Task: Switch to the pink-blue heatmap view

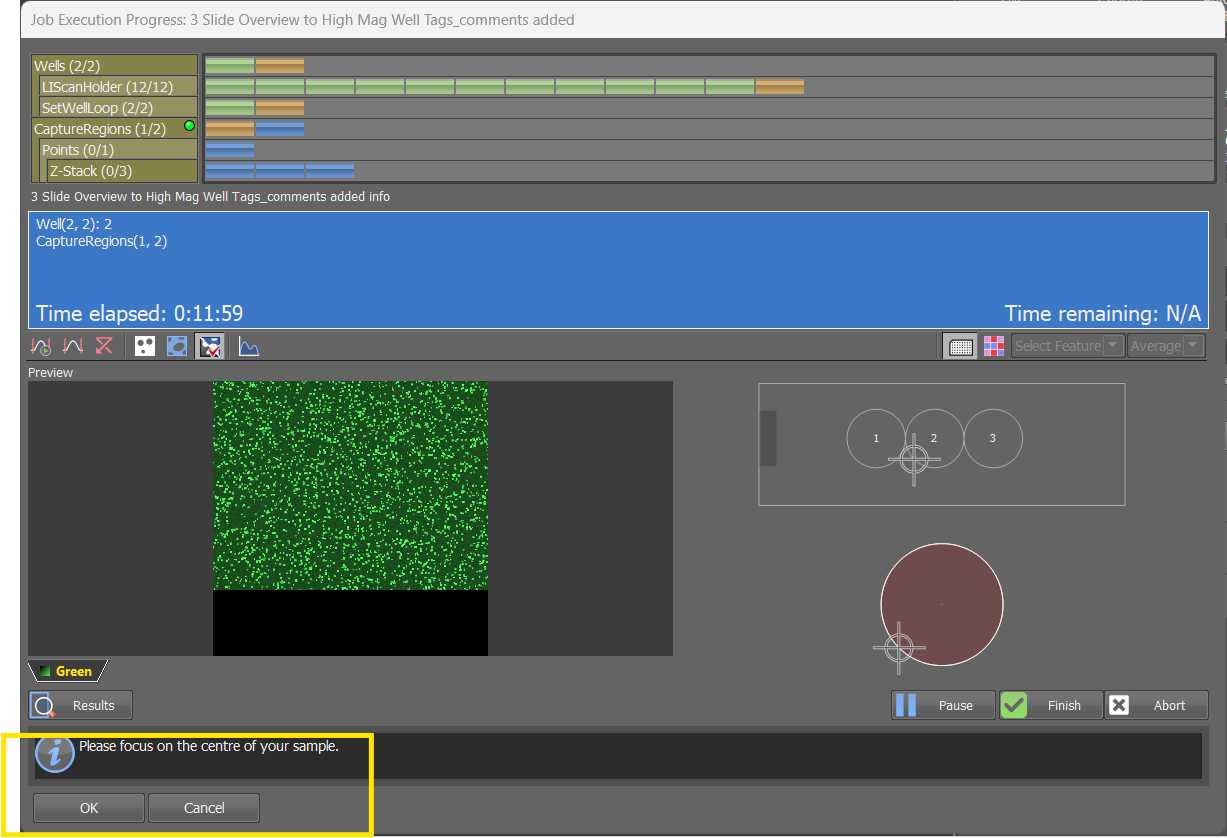Action: [994, 346]
